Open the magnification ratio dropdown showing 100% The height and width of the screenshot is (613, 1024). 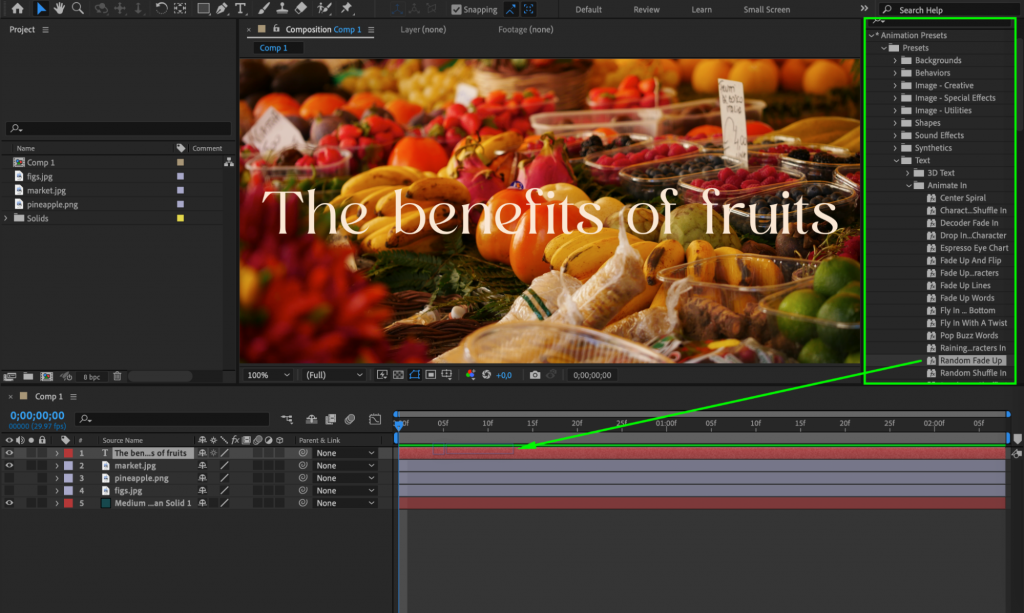(266, 375)
